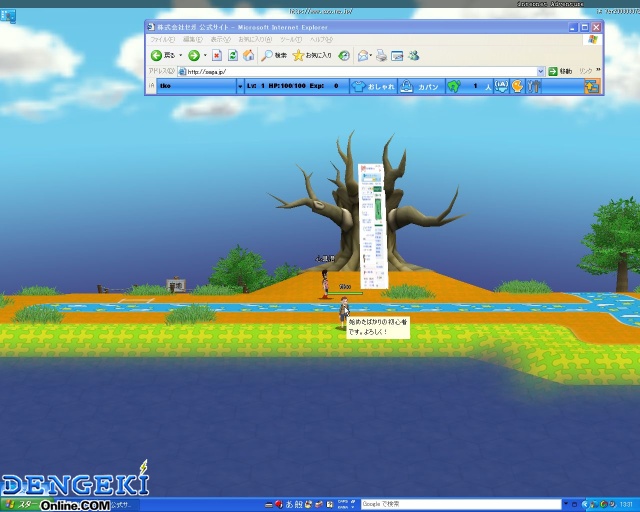Open the おしゃれ shirt button

point(373,87)
